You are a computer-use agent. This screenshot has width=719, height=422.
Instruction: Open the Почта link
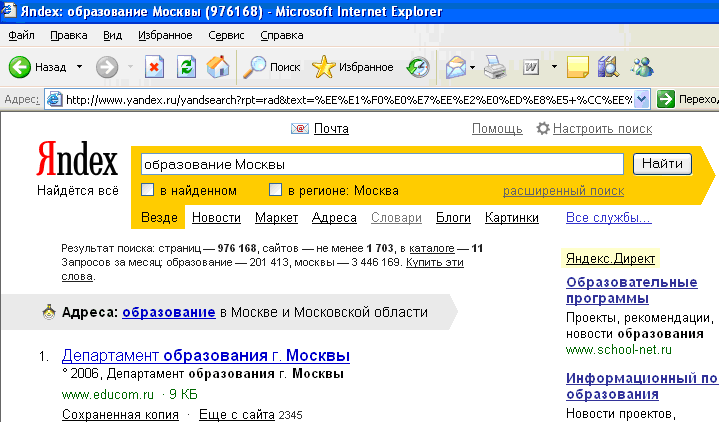[331, 129]
